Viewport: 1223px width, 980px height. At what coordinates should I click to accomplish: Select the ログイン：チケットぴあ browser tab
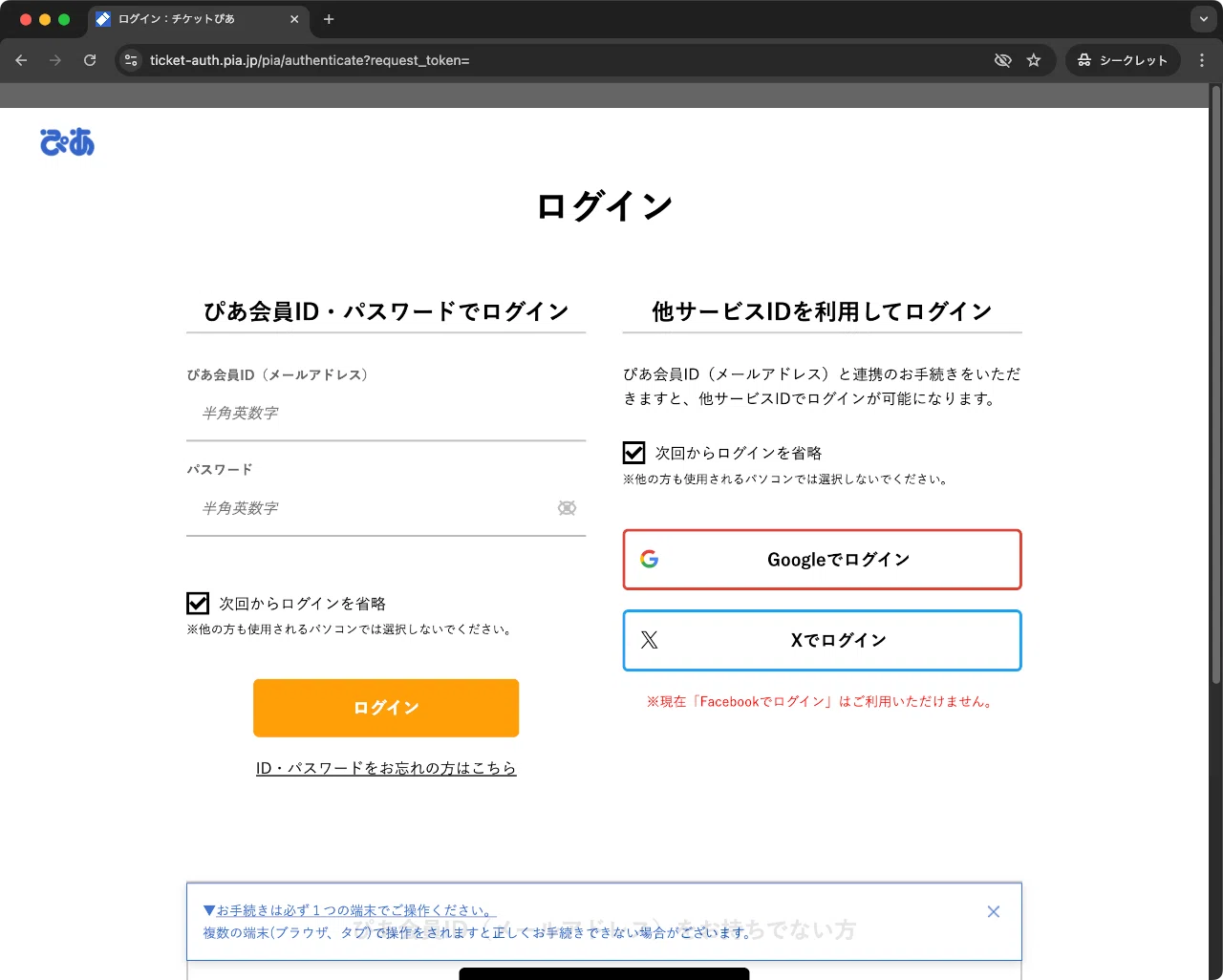click(199, 19)
